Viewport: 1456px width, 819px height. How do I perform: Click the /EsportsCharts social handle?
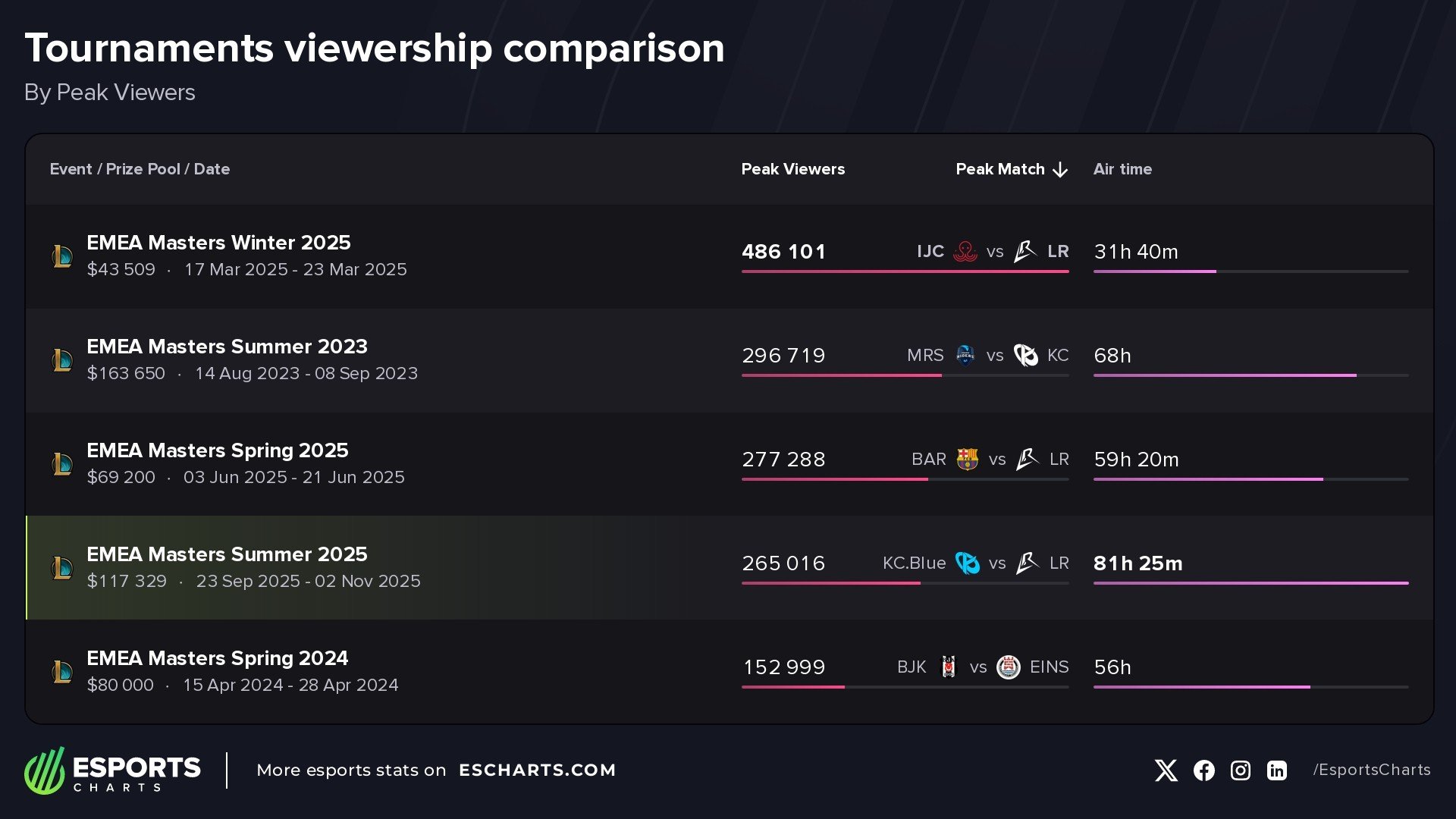coord(1371,770)
